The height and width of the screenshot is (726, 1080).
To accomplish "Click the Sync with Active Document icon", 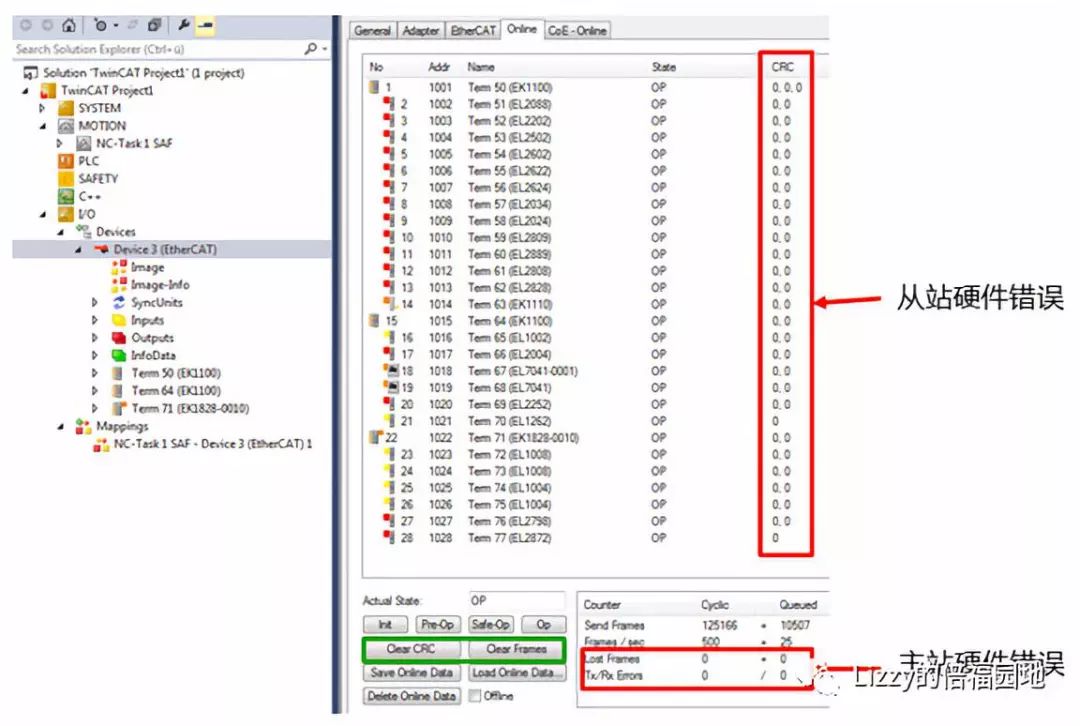I will point(133,25).
